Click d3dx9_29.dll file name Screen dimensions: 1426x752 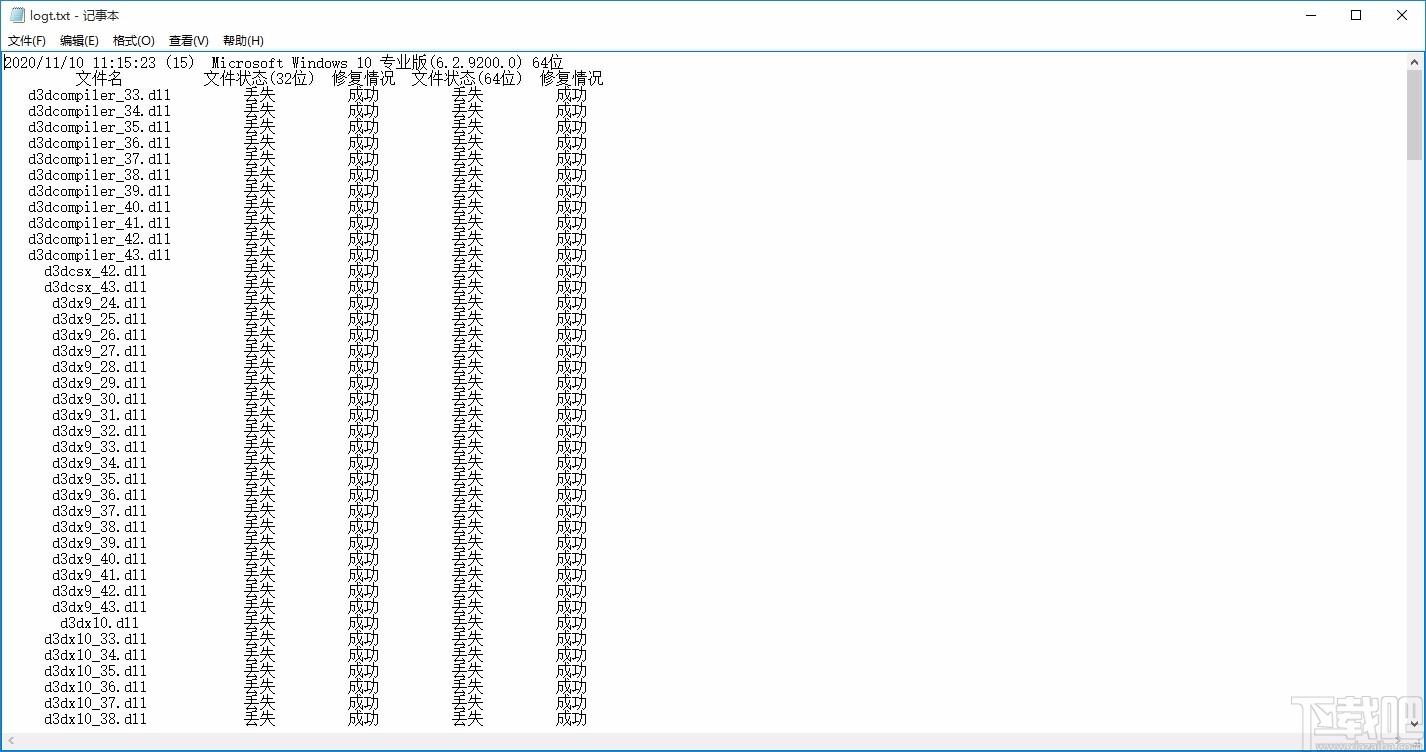[99, 383]
